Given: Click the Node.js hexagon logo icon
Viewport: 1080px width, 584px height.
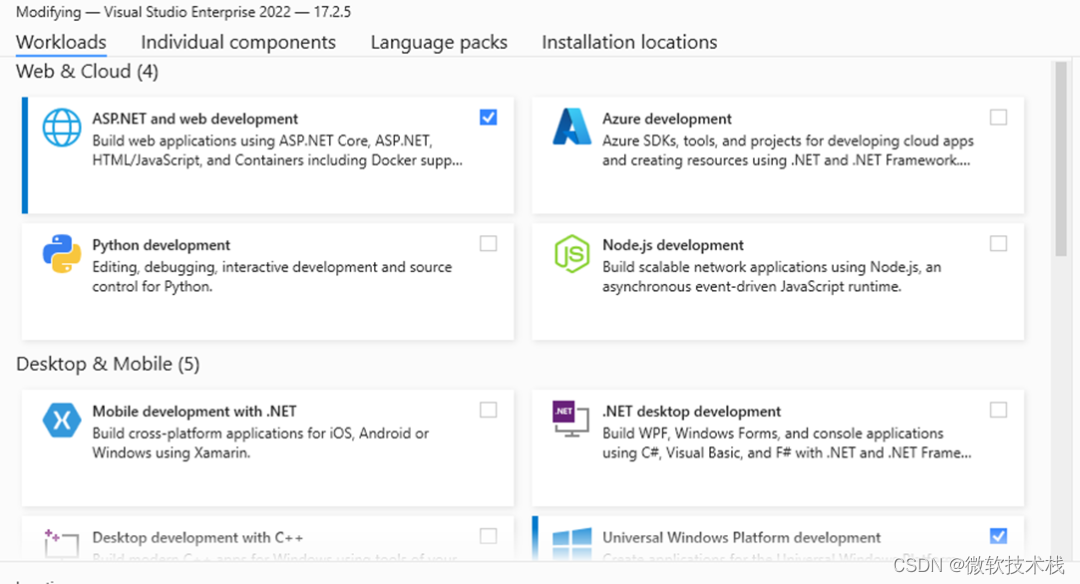Looking at the screenshot, I should click(572, 253).
